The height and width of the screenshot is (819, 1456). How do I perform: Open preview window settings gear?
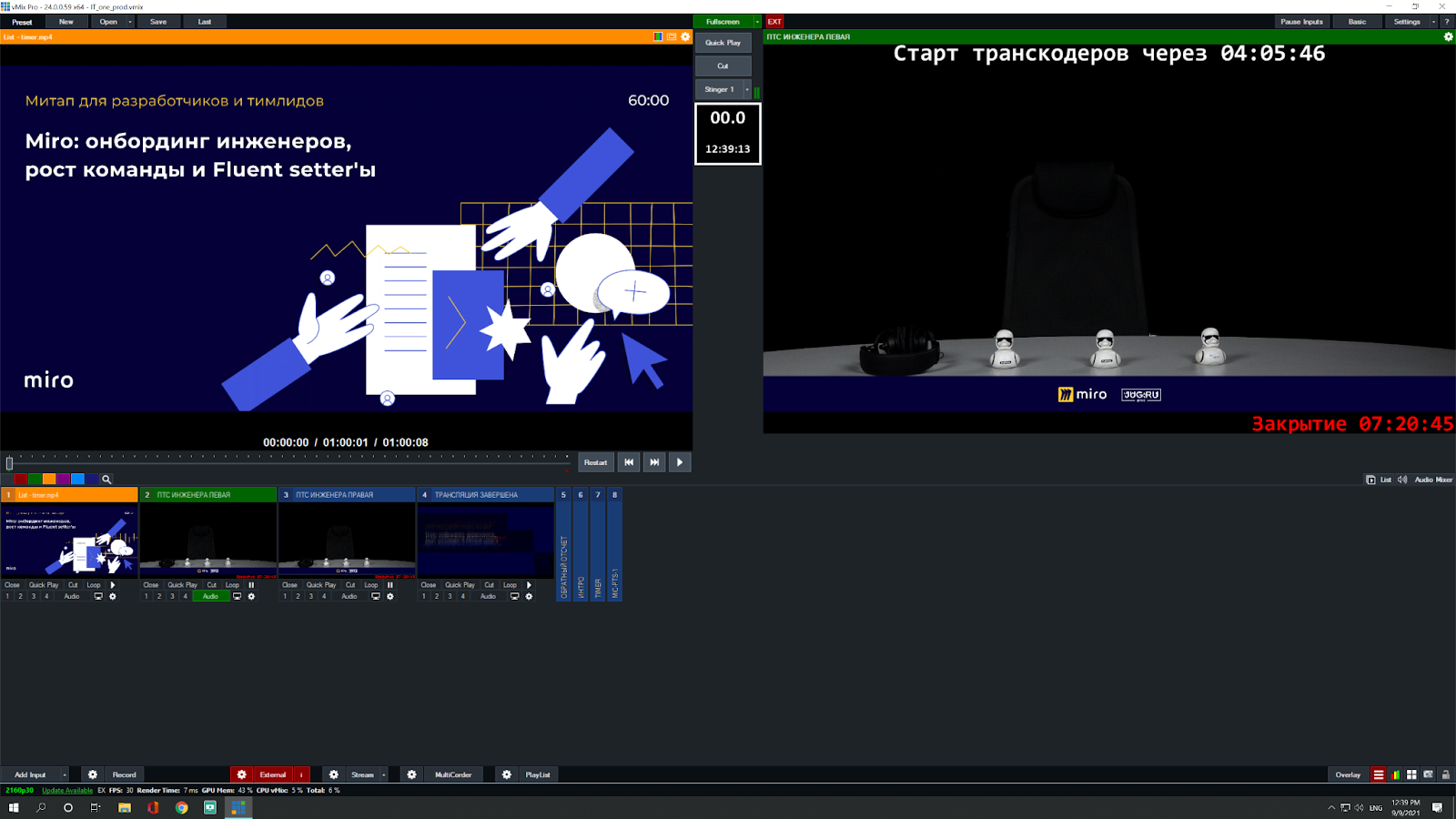tap(686, 36)
